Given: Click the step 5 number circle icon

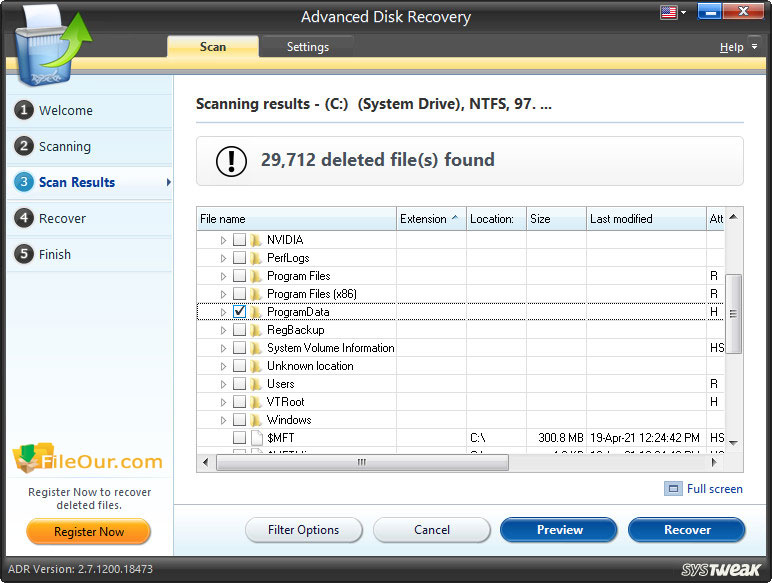Looking at the screenshot, I should (24, 254).
